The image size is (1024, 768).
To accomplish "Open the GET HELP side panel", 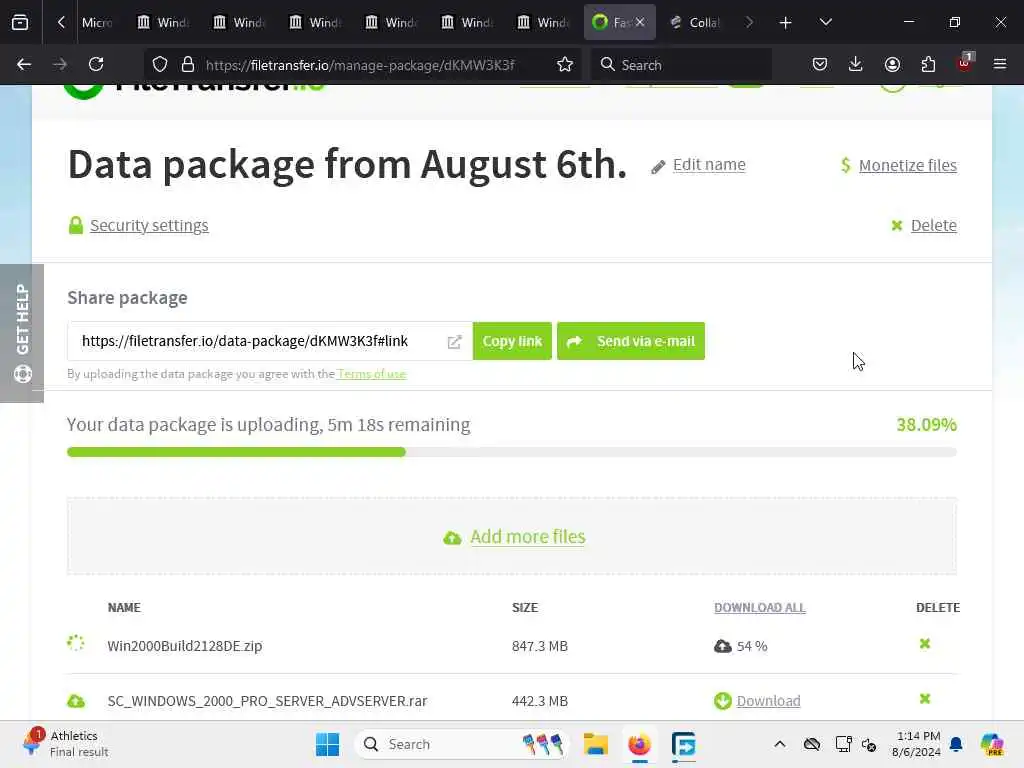I will click(22, 333).
